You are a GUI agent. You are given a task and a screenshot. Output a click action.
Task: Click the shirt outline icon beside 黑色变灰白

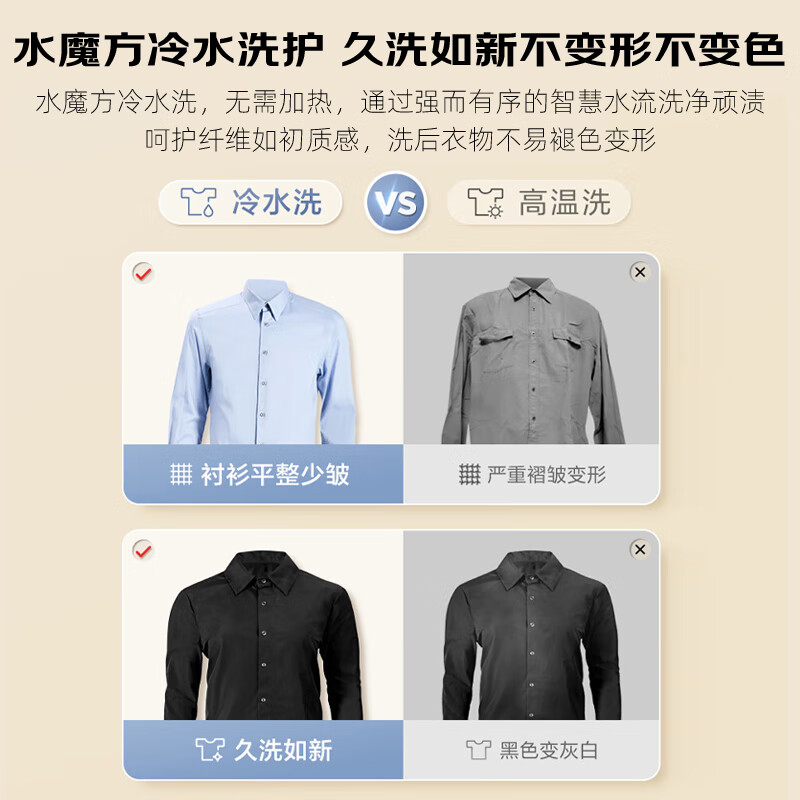(x=478, y=750)
